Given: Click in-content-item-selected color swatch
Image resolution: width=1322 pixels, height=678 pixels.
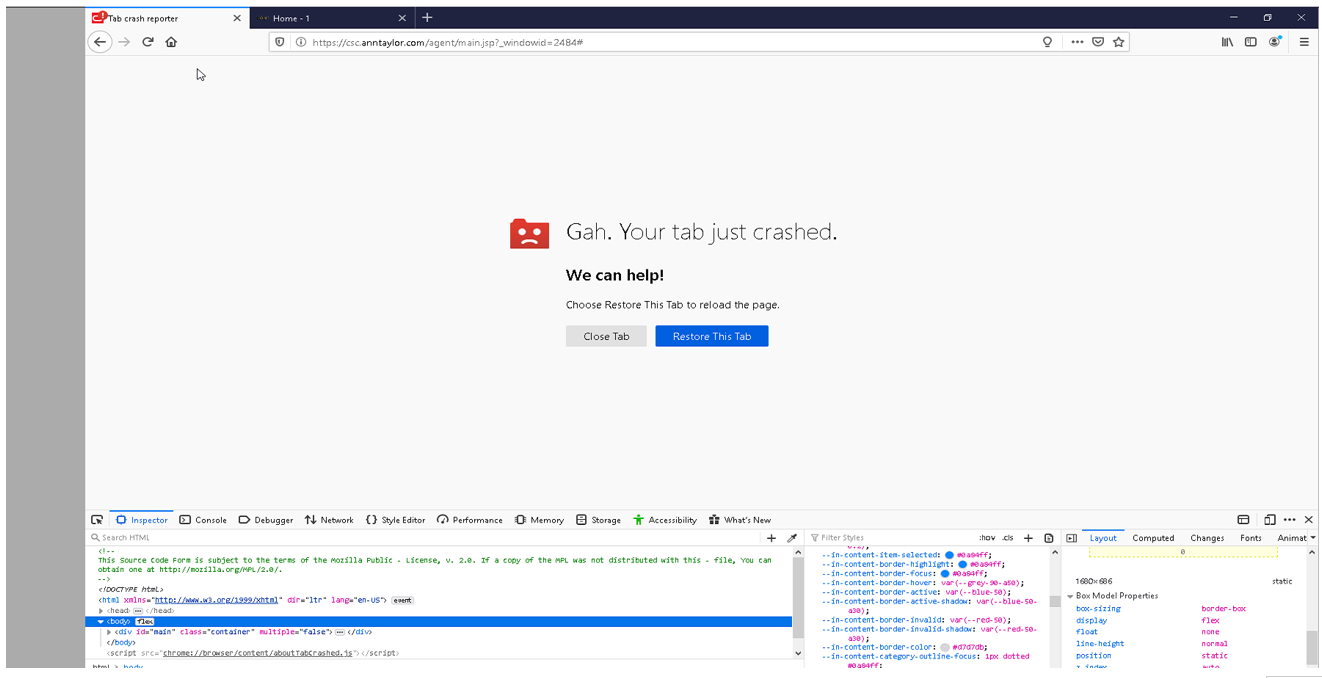Looking at the screenshot, I should [x=949, y=555].
